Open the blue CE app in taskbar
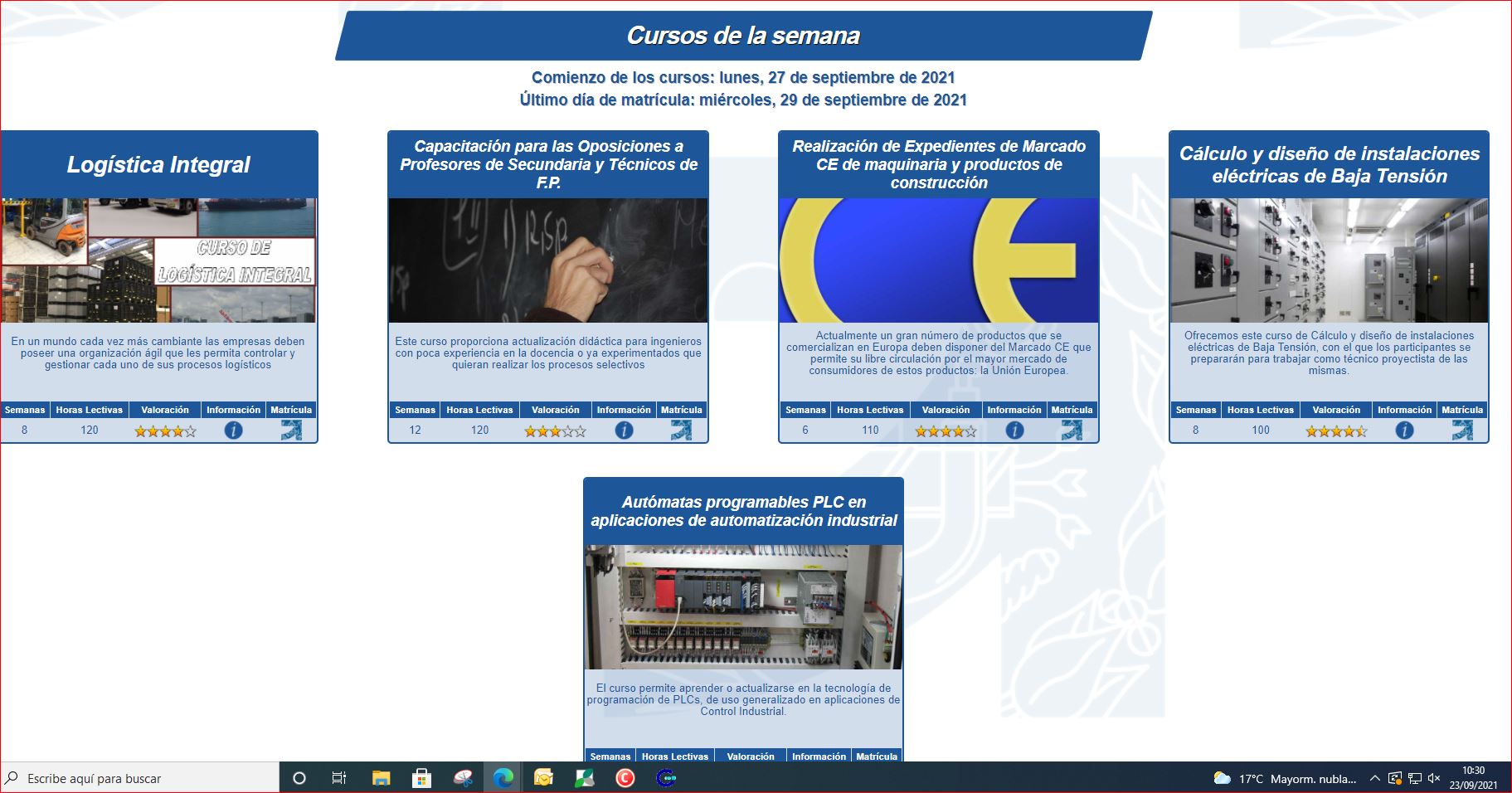The height and width of the screenshot is (793, 1512). click(x=665, y=778)
